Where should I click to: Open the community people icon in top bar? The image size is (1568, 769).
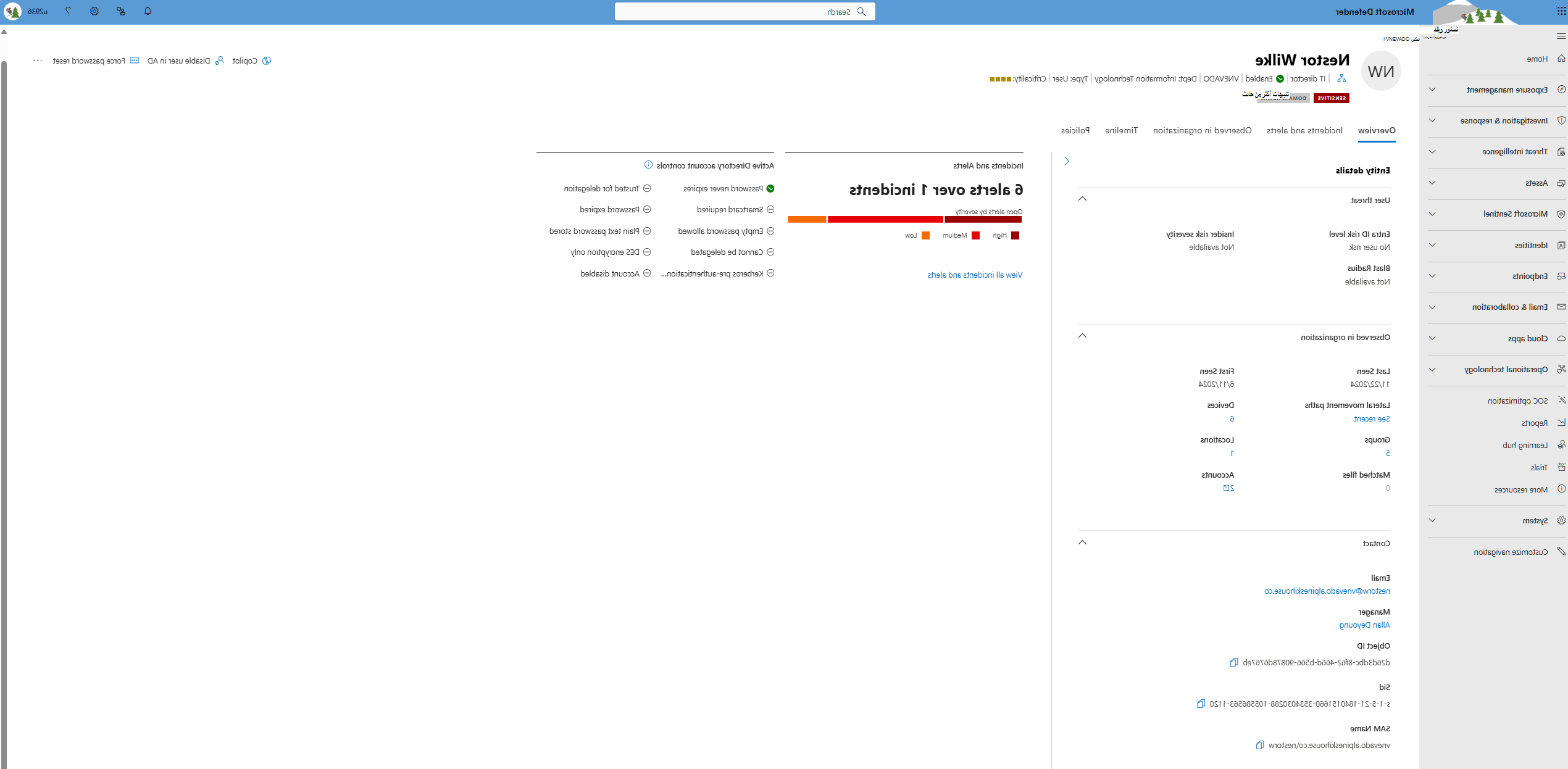point(120,11)
